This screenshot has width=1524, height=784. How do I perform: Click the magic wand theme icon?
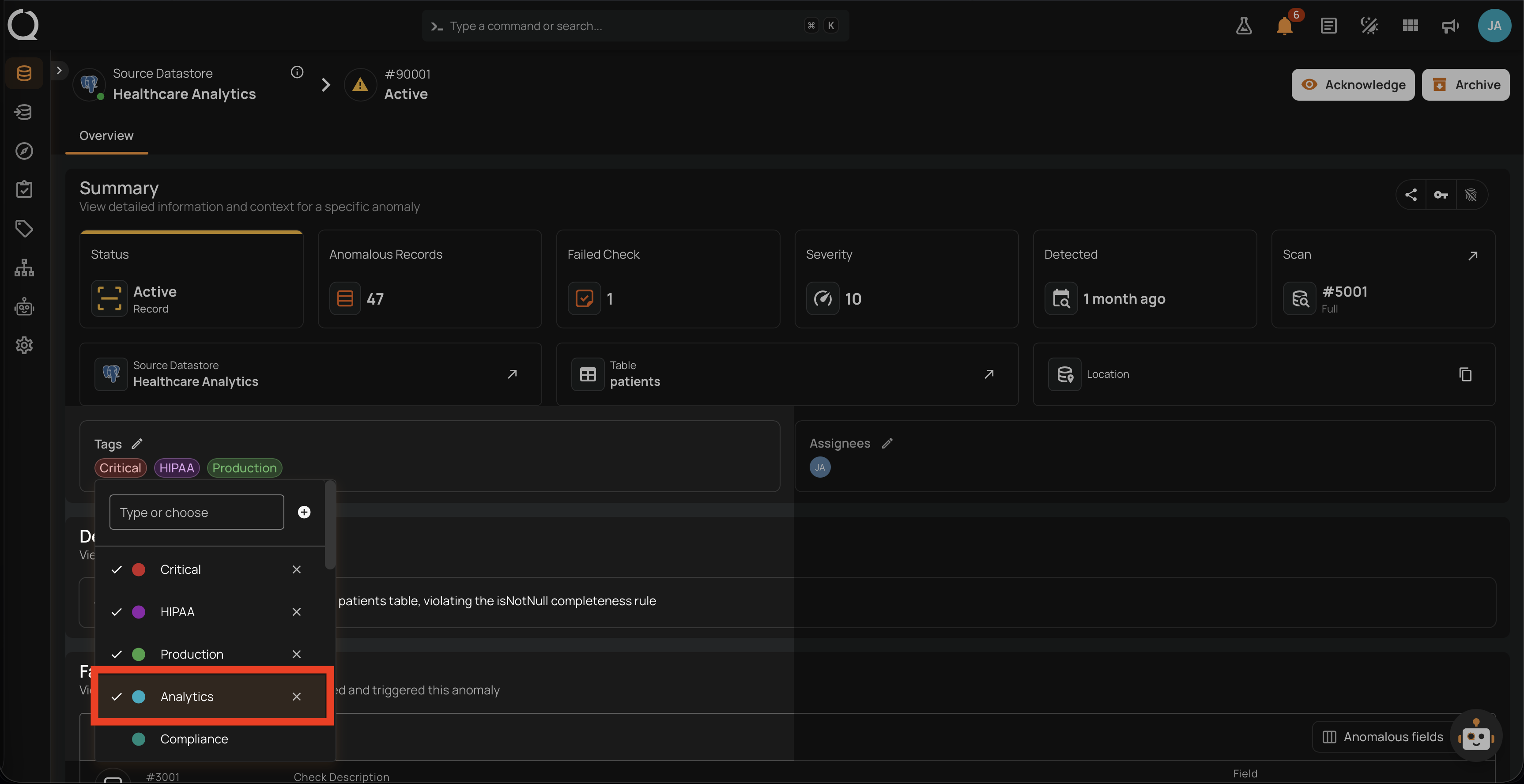[1369, 26]
